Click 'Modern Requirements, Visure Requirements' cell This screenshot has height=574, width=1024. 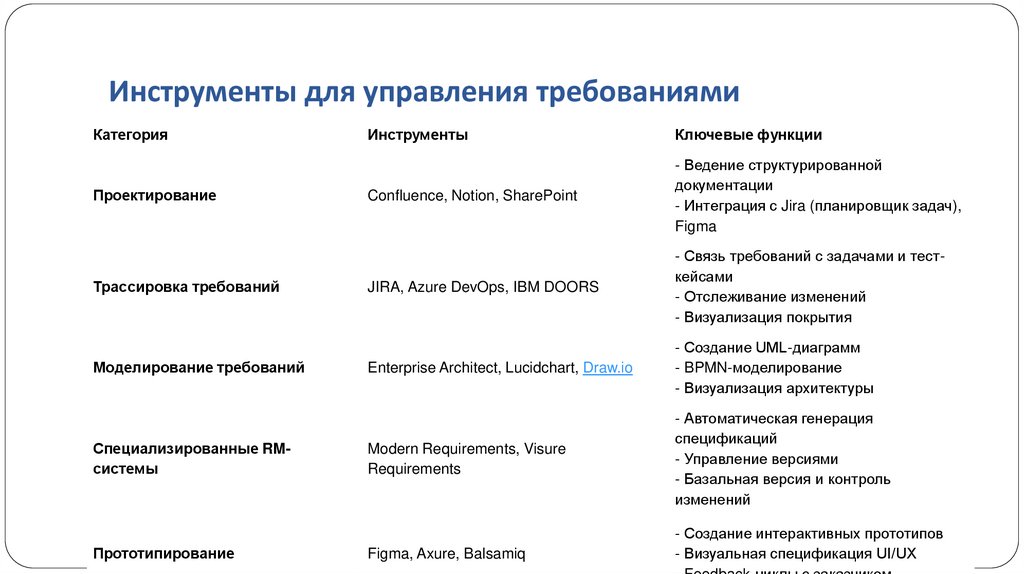[x=466, y=458]
